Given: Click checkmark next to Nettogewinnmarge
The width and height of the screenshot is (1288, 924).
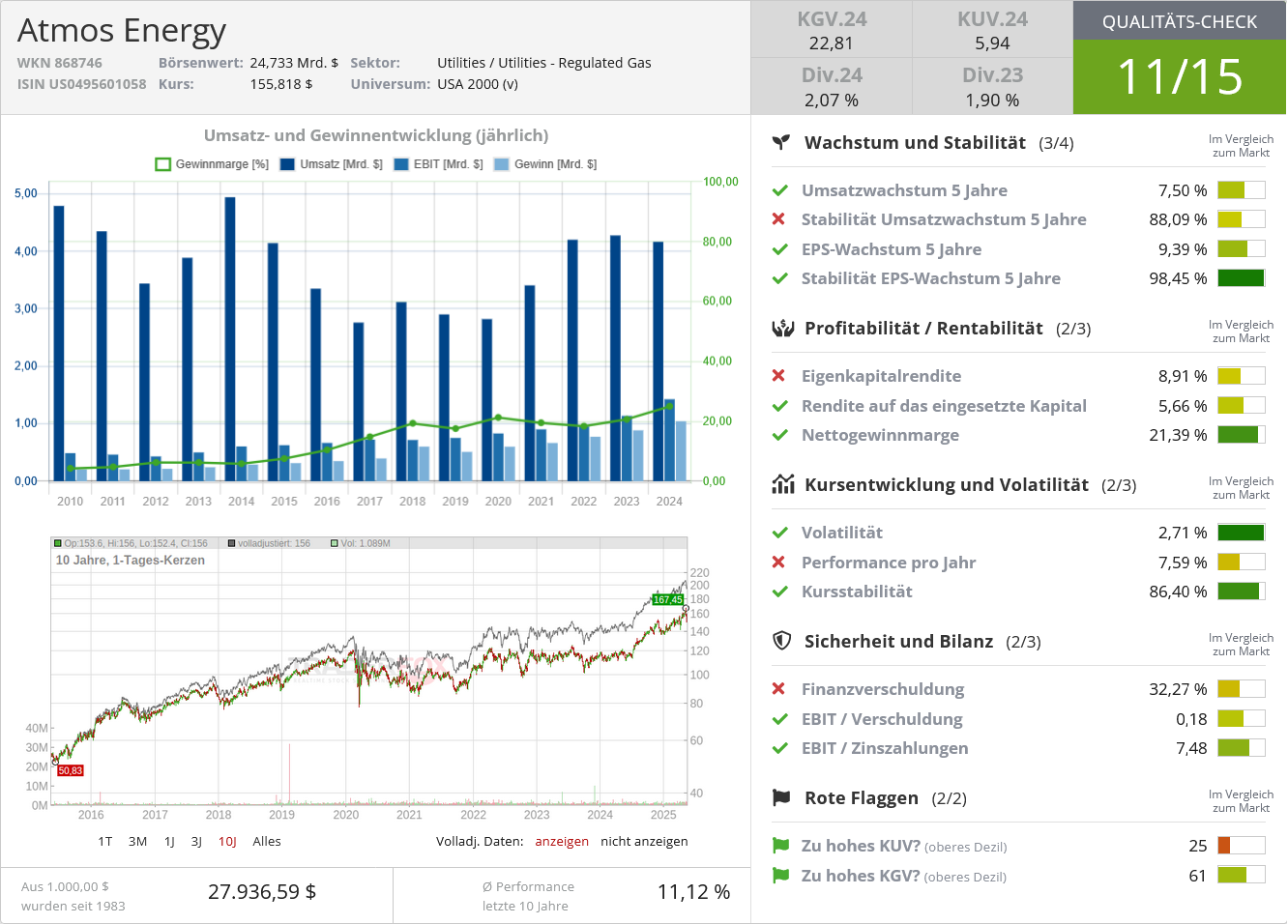Looking at the screenshot, I should coord(779,435).
